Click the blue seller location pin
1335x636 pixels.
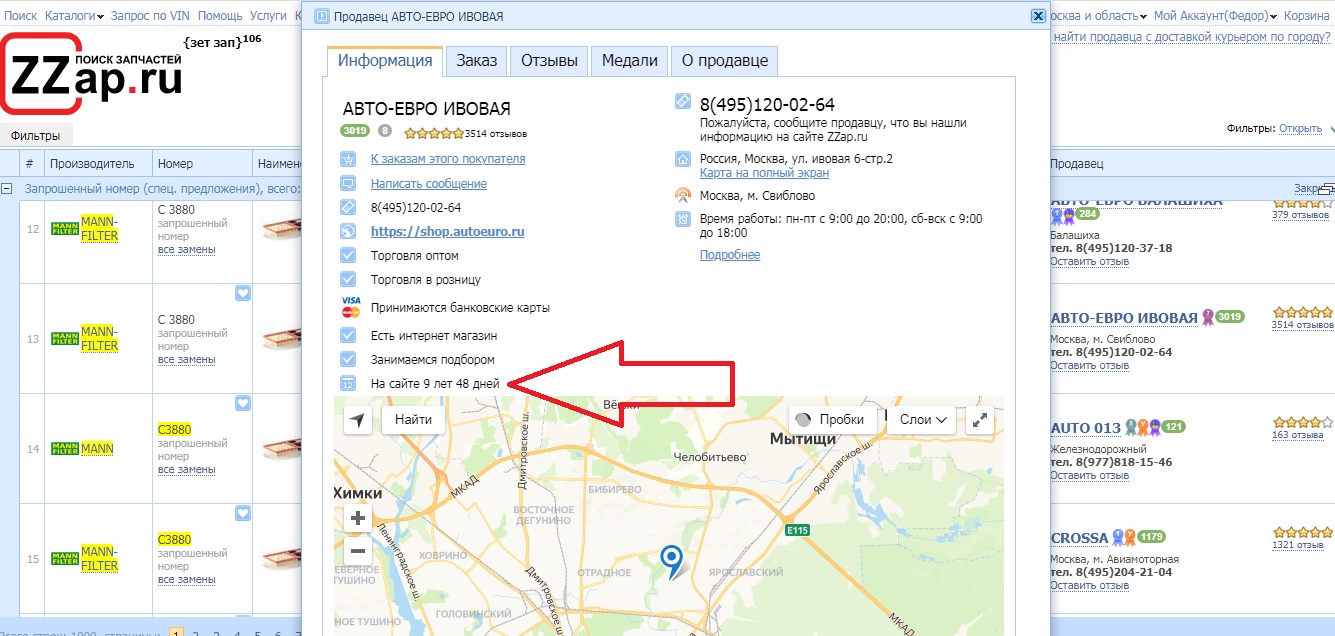(674, 559)
